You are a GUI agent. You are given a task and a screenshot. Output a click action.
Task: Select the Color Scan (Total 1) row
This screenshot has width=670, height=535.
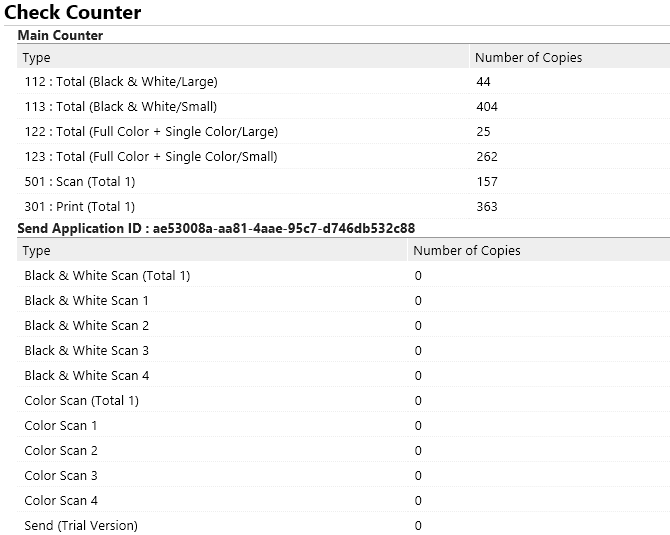(x=82, y=401)
